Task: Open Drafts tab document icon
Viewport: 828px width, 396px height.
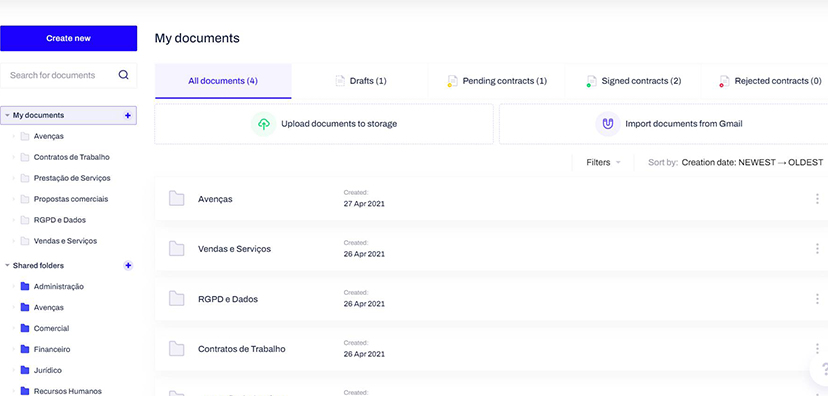Action: click(x=340, y=81)
